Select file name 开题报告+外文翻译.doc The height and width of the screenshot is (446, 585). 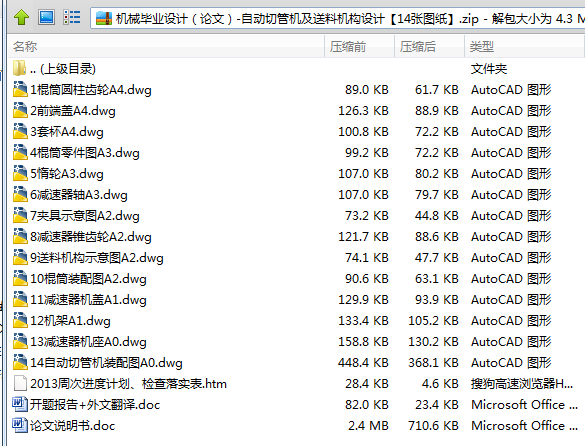pos(95,405)
